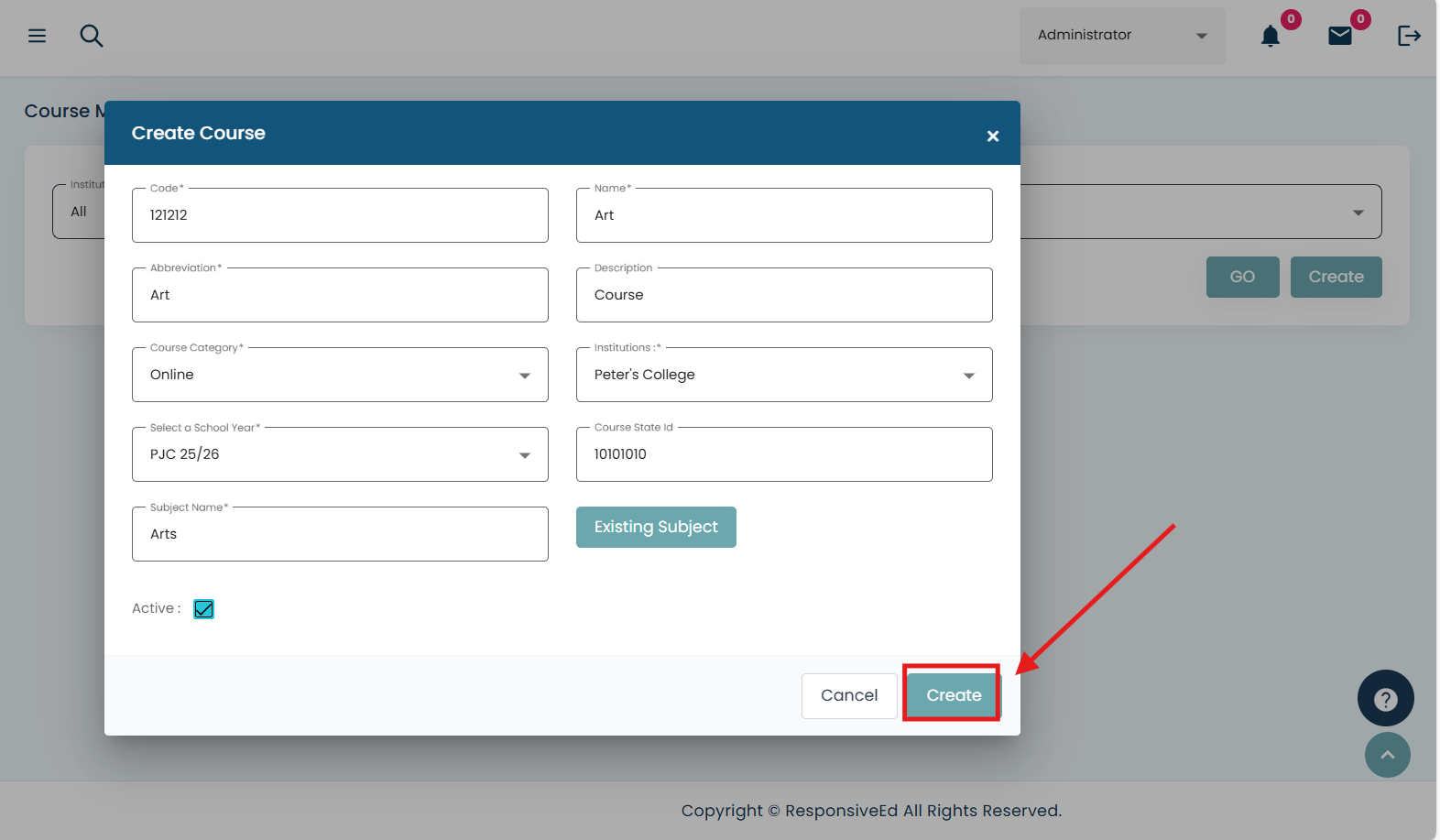
Task: Focus the Course State Id field
Action: (x=783, y=455)
